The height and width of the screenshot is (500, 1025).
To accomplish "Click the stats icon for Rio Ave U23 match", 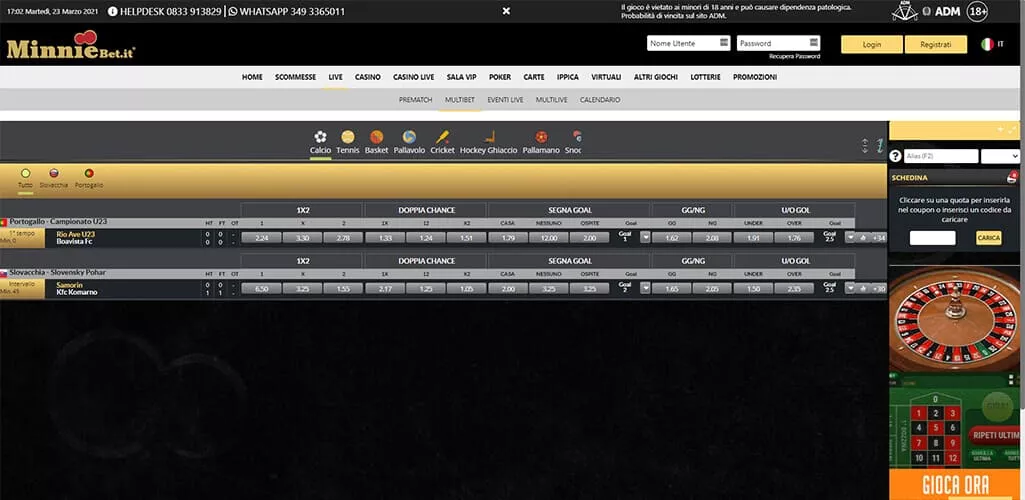I will pos(863,237).
